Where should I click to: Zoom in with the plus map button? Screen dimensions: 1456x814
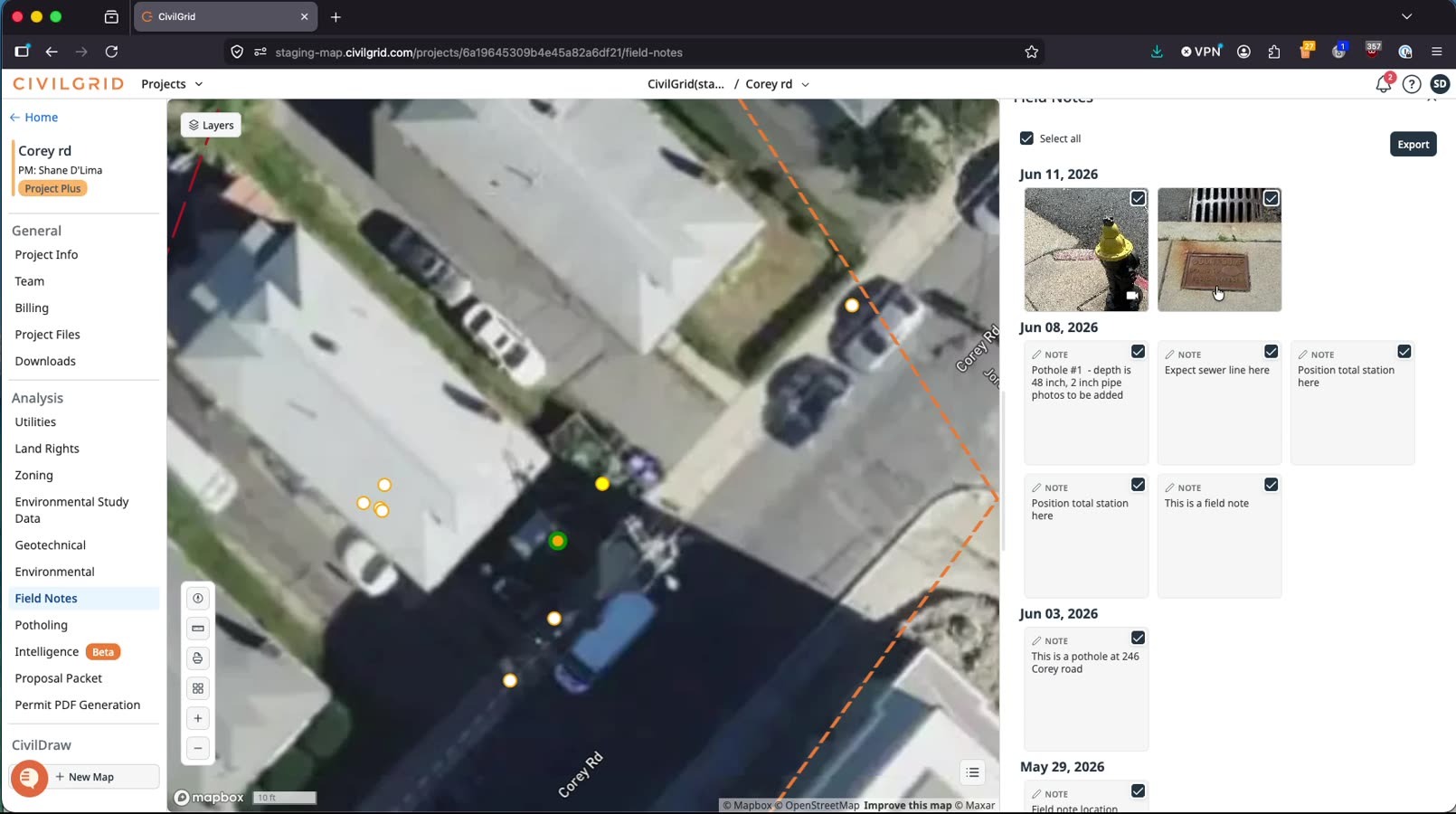pyautogui.click(x=198, y=718)
